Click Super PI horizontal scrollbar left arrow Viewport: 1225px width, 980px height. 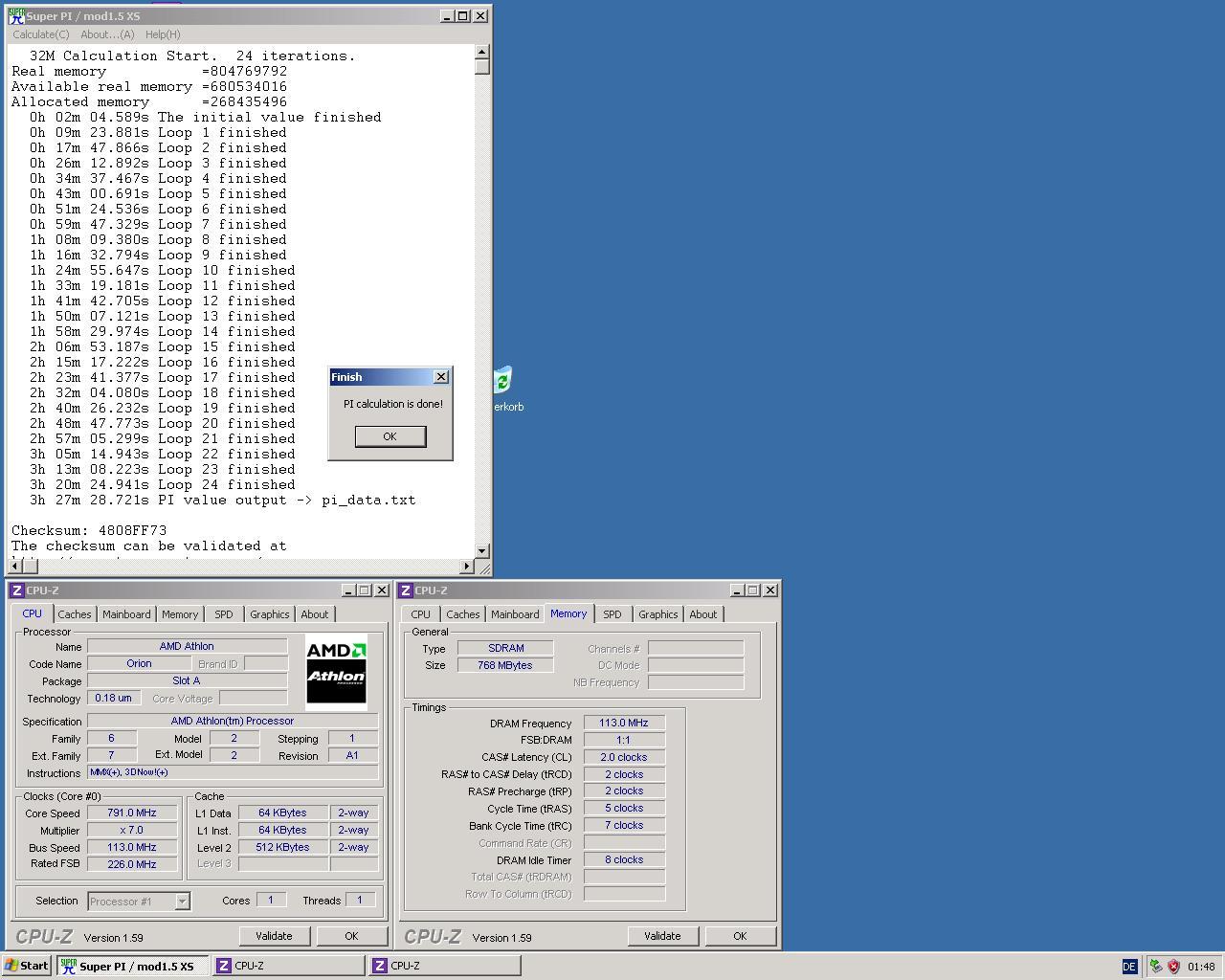coord(15,567)
